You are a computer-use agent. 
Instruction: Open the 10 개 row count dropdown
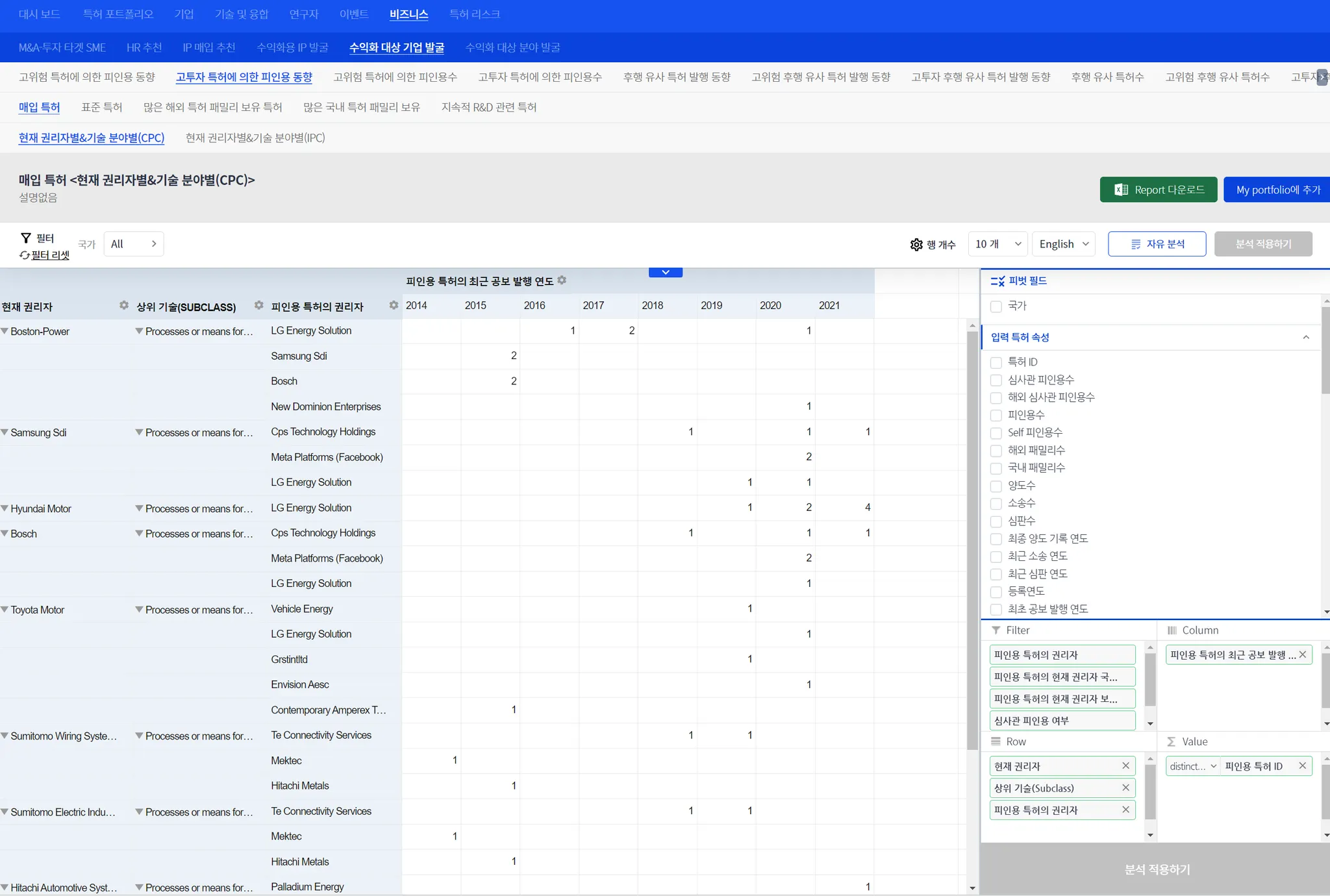997,244
